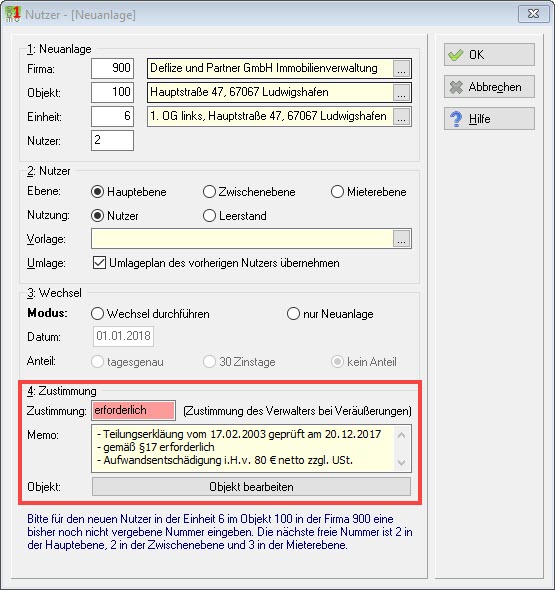Close the Nutzer Neuanlage dialog
Image resolution: width=555 pixels, height=590 pixels.
[x=533, y=14]
